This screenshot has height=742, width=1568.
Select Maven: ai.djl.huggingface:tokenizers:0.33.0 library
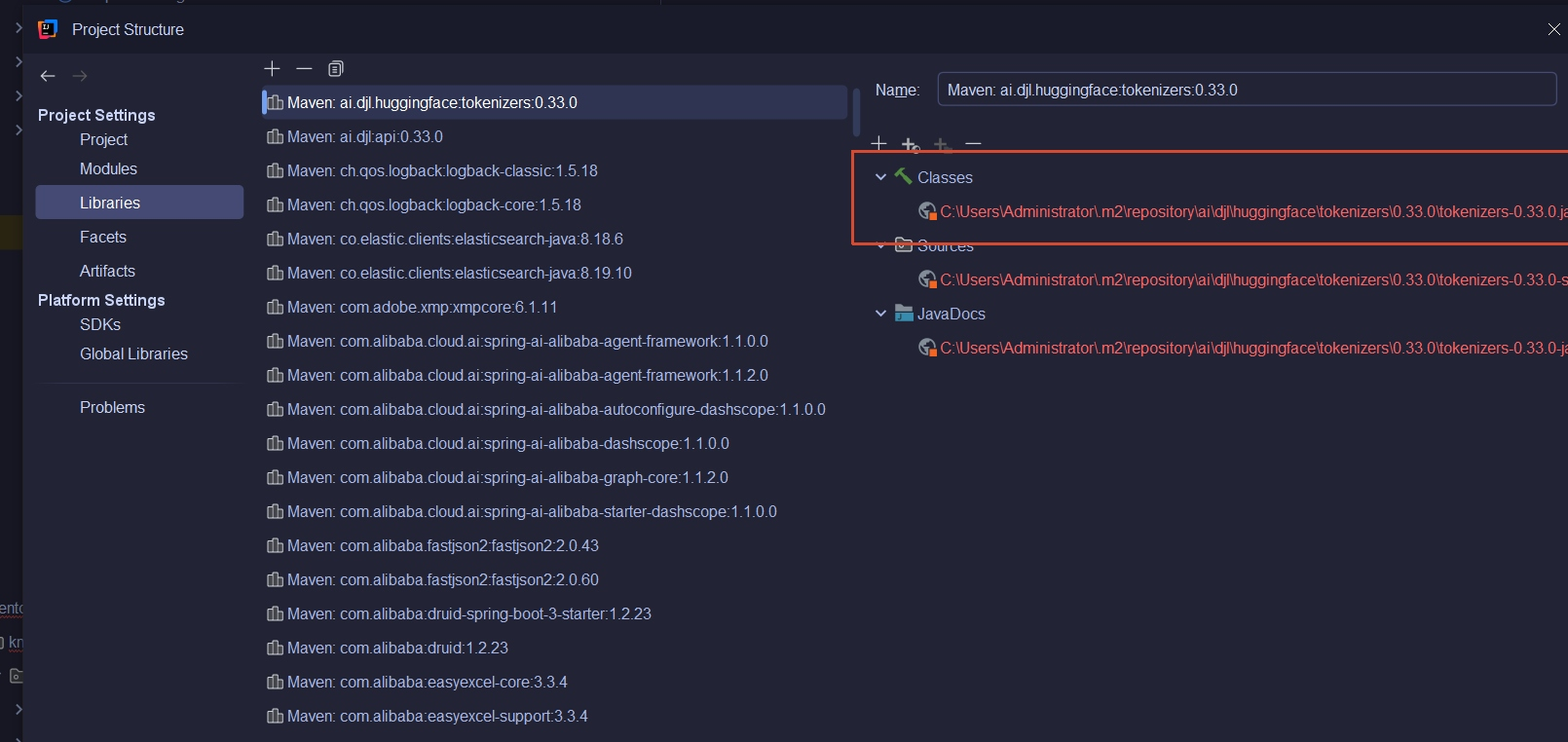[x=555, y=102]
